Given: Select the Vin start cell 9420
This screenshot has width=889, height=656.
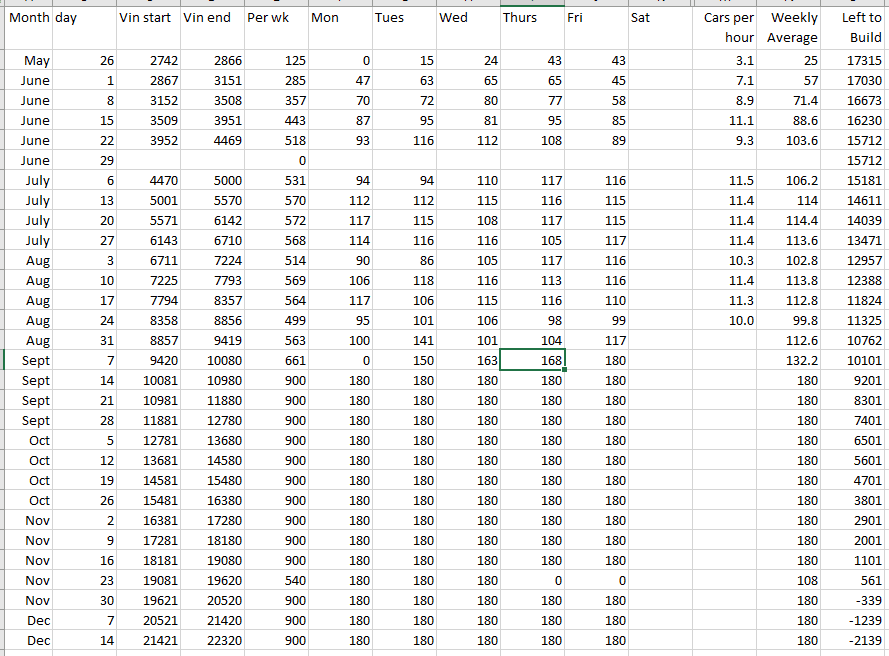Looking at the screenshot, I should tap(148, 360).
